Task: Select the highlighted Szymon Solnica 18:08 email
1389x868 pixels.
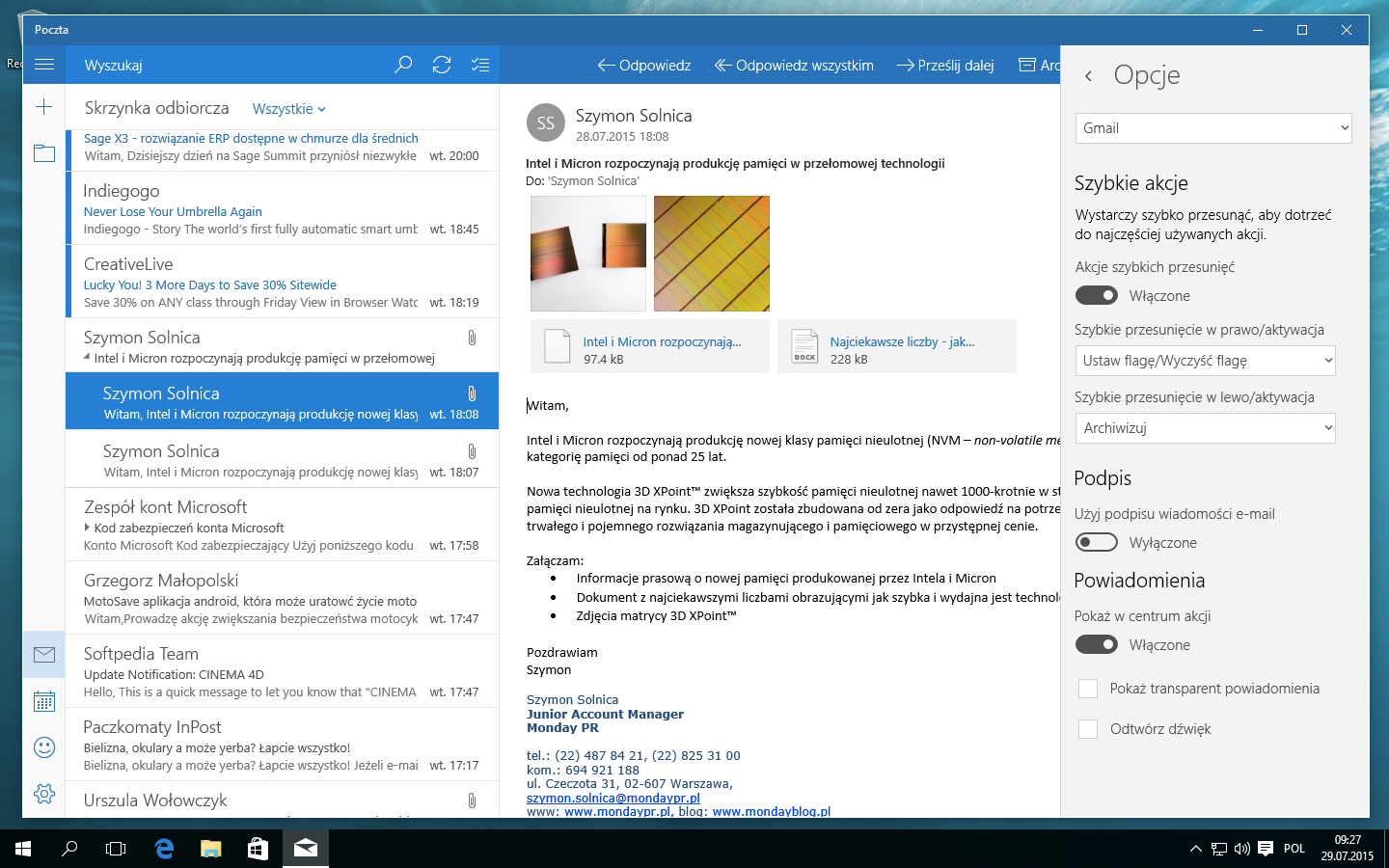Action: [283, 401]
